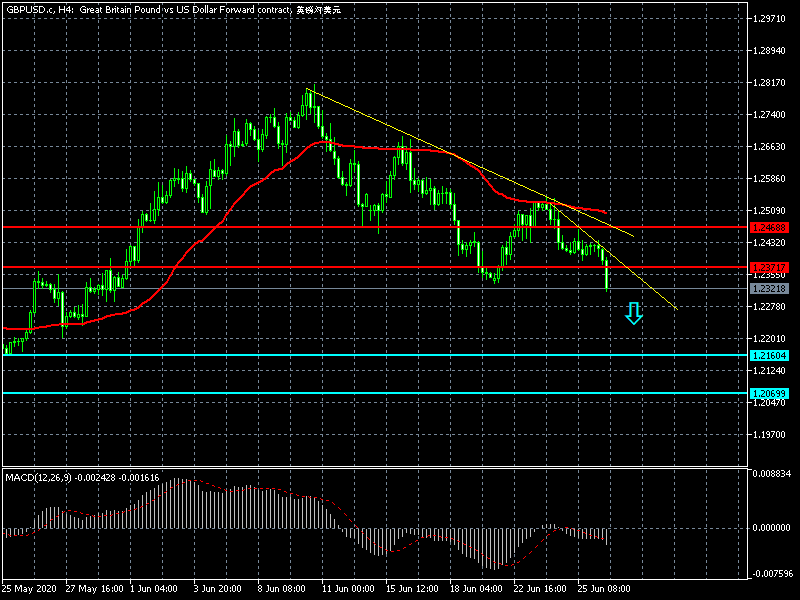Click the 3 Jun 20:00 time label
The image size is (800, 600).
point(218,589)
